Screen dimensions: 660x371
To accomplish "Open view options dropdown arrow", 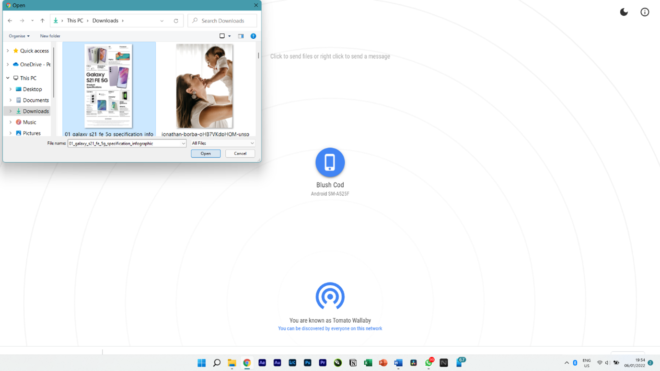I will click(x=229, y=36).
